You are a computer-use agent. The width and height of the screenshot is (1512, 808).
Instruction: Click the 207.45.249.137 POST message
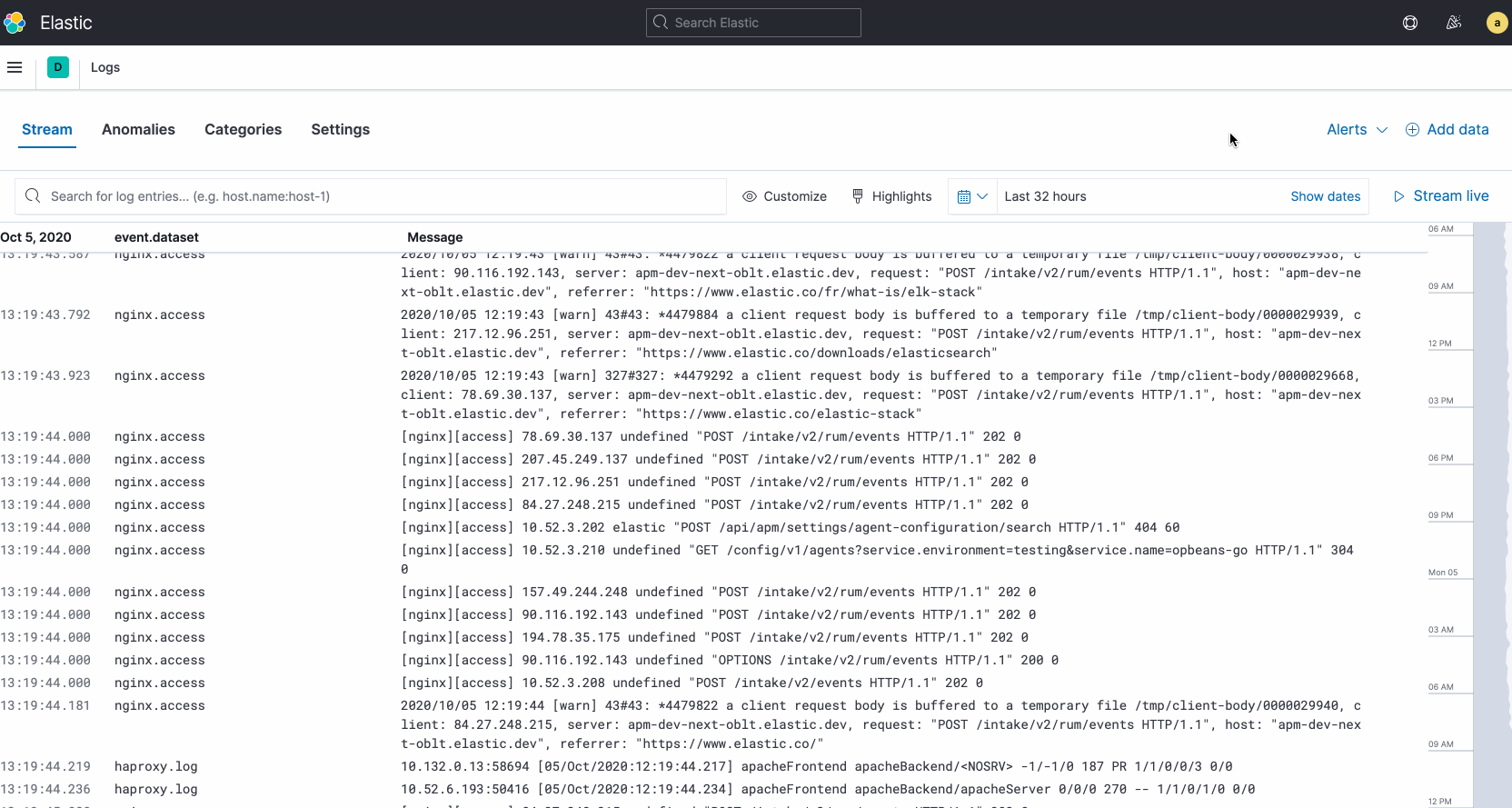[718, 460]
